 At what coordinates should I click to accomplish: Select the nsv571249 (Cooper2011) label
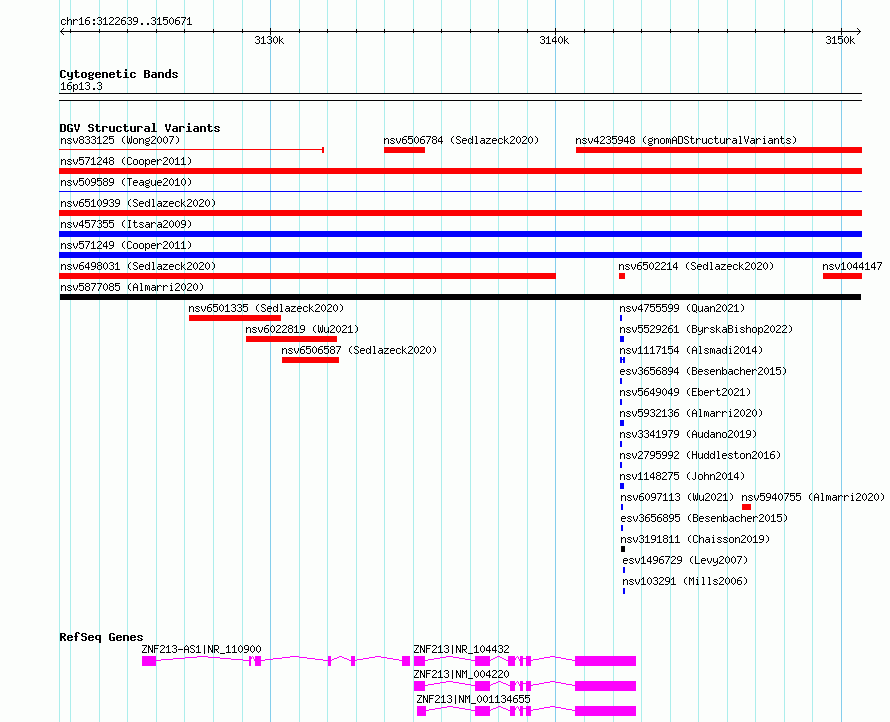[x=126, y=245]
